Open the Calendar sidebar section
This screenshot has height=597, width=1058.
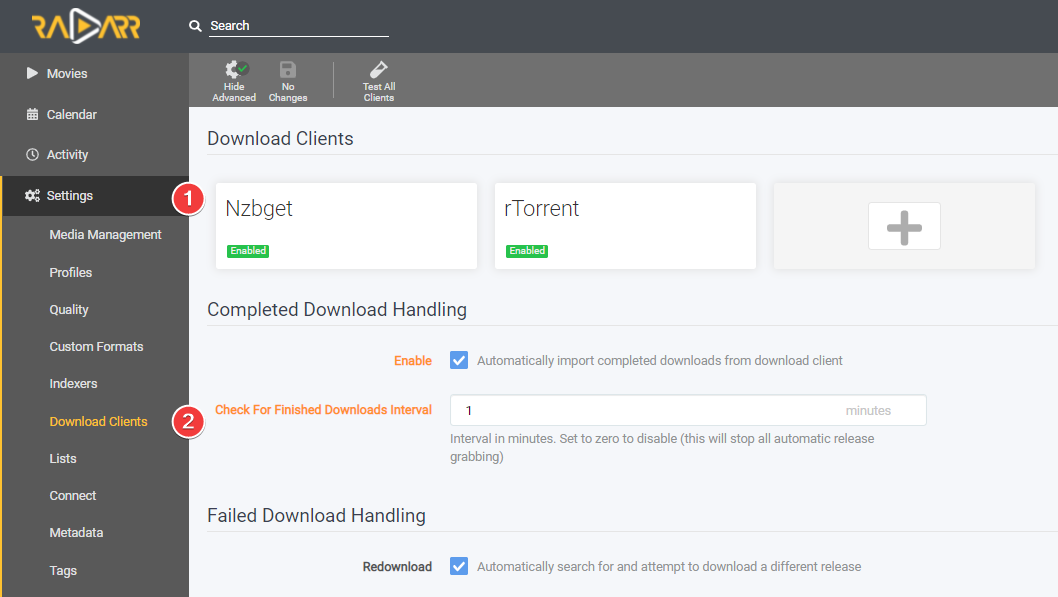click(x=70, y=114)
